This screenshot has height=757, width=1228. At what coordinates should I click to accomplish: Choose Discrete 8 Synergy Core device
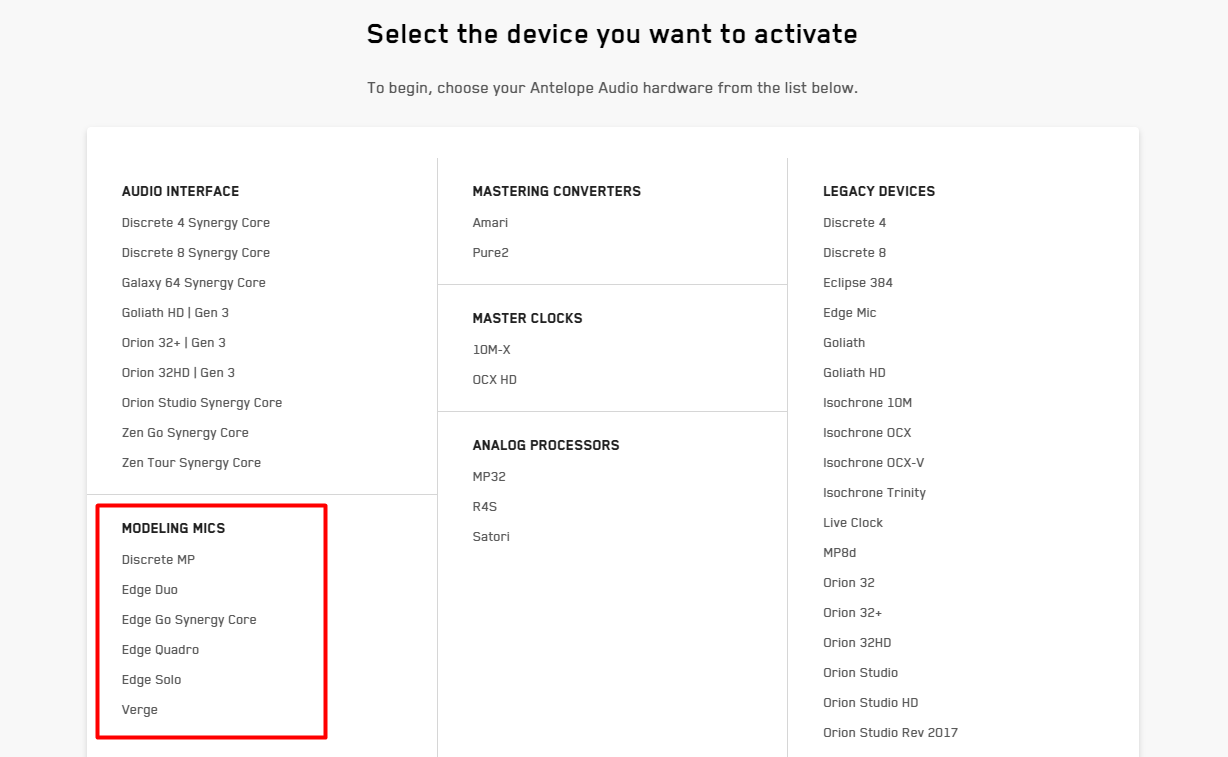[x=196, y=253]
